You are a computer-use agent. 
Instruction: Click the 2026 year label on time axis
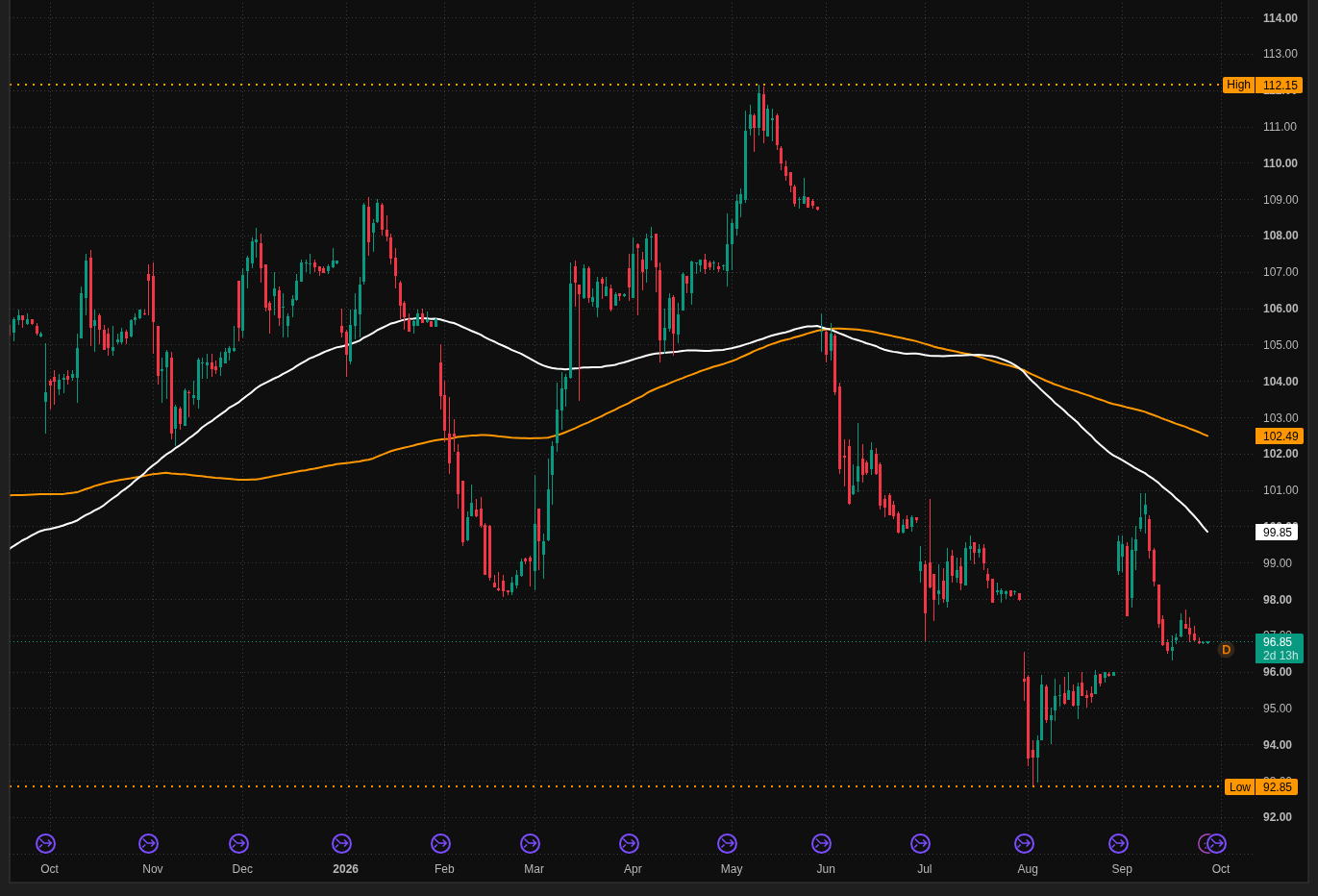[x=345, y=869]
